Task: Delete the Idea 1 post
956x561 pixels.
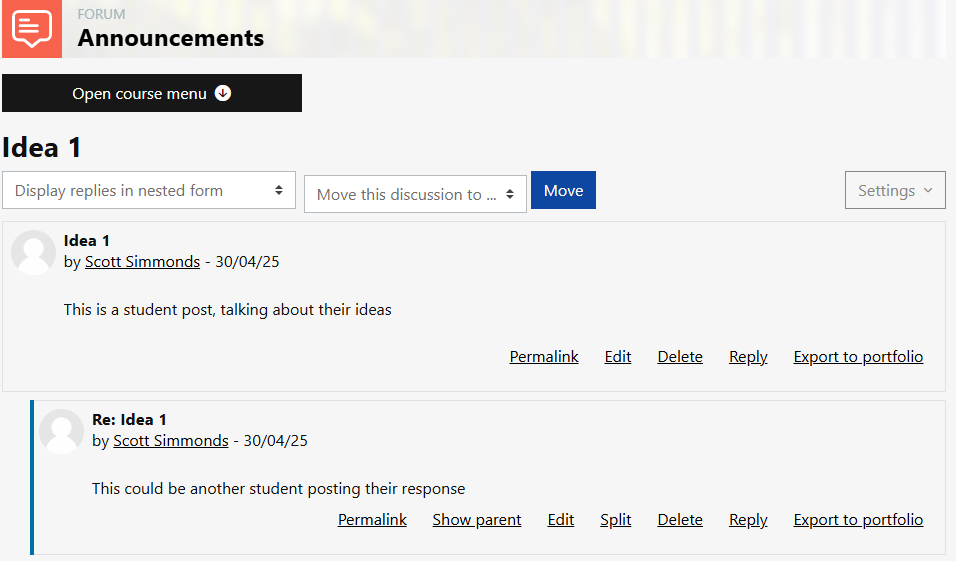Action: tap(680, 357)
